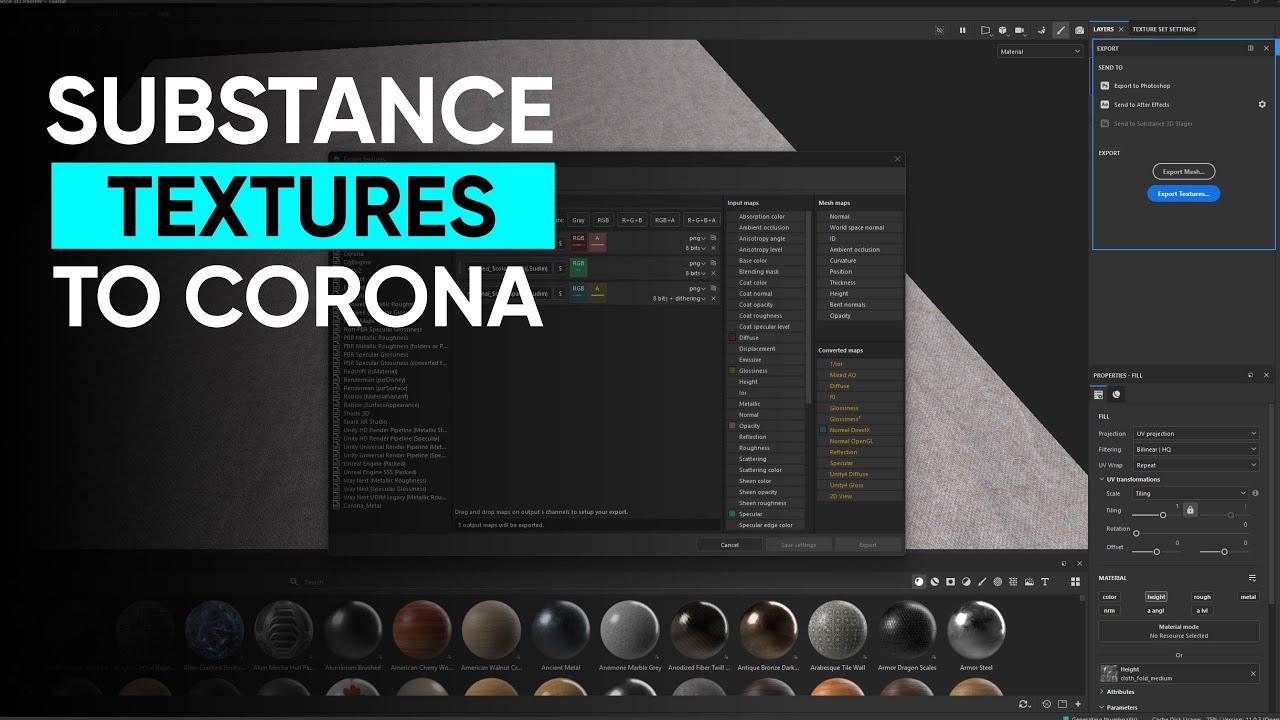Toggle the rough channel button
Image resolution: width=1280 pixels, height=720 pixels.
point(1202,597)
